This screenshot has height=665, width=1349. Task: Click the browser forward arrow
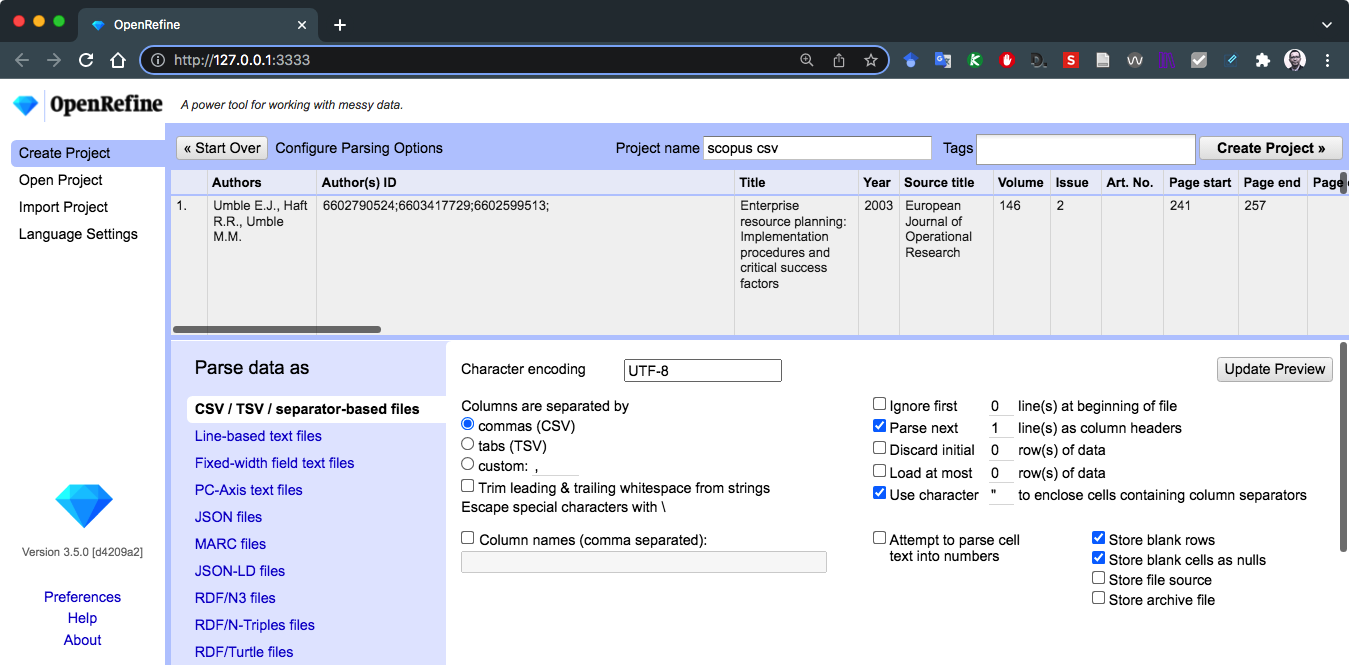coord(54,60)
